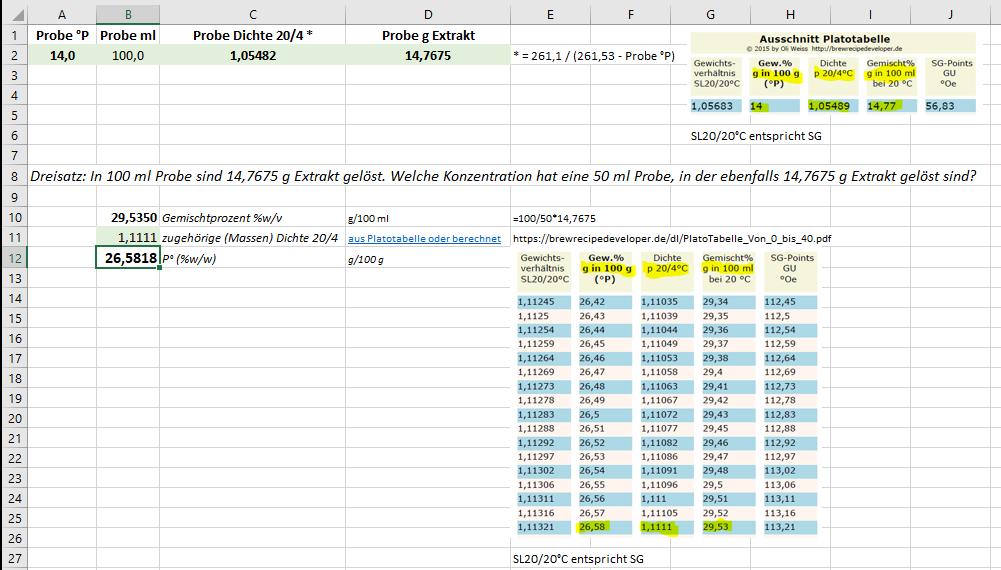Select row 8 header

(14, 176)
